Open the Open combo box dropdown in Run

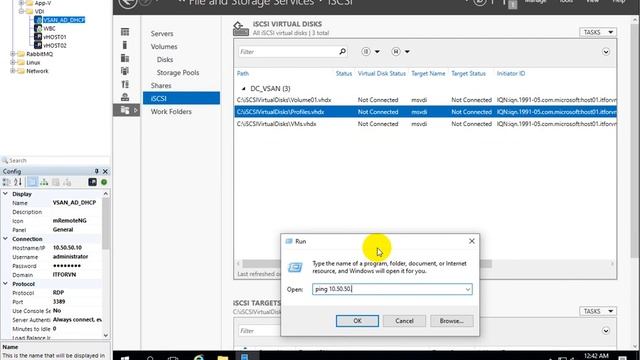(x=468, y=289)
